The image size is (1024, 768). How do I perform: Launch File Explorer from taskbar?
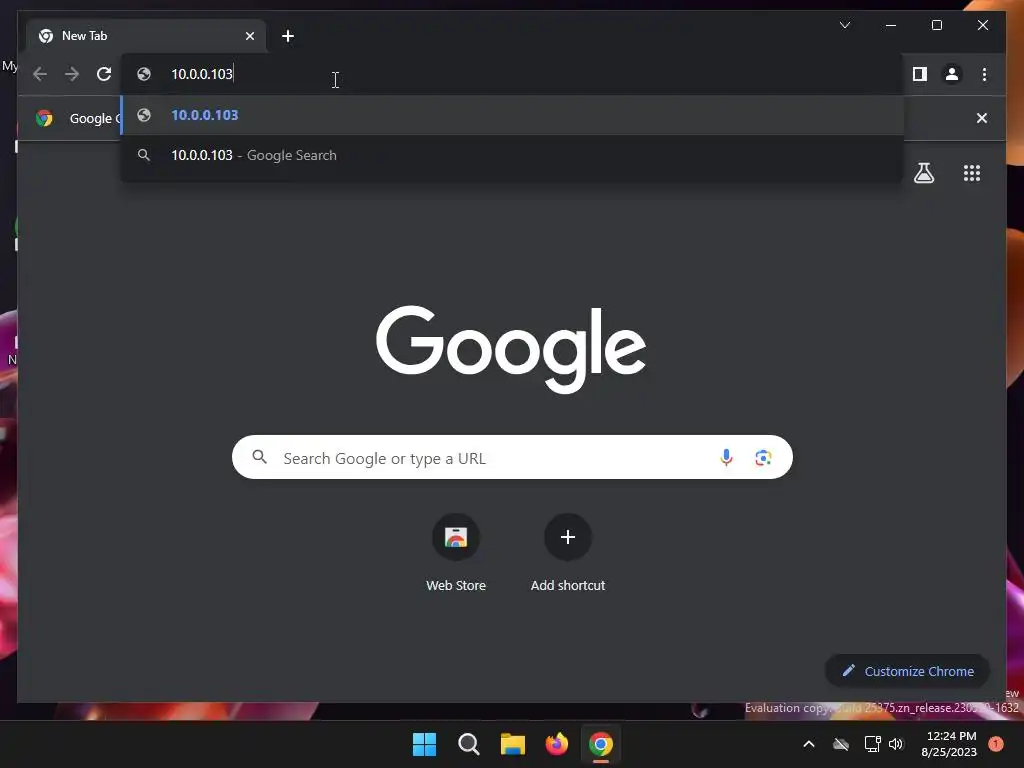[513, 744]
